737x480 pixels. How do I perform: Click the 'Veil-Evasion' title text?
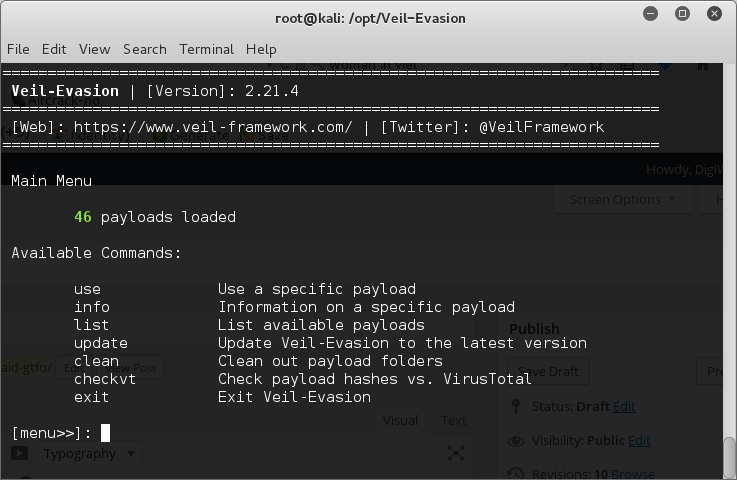point(65,91)
